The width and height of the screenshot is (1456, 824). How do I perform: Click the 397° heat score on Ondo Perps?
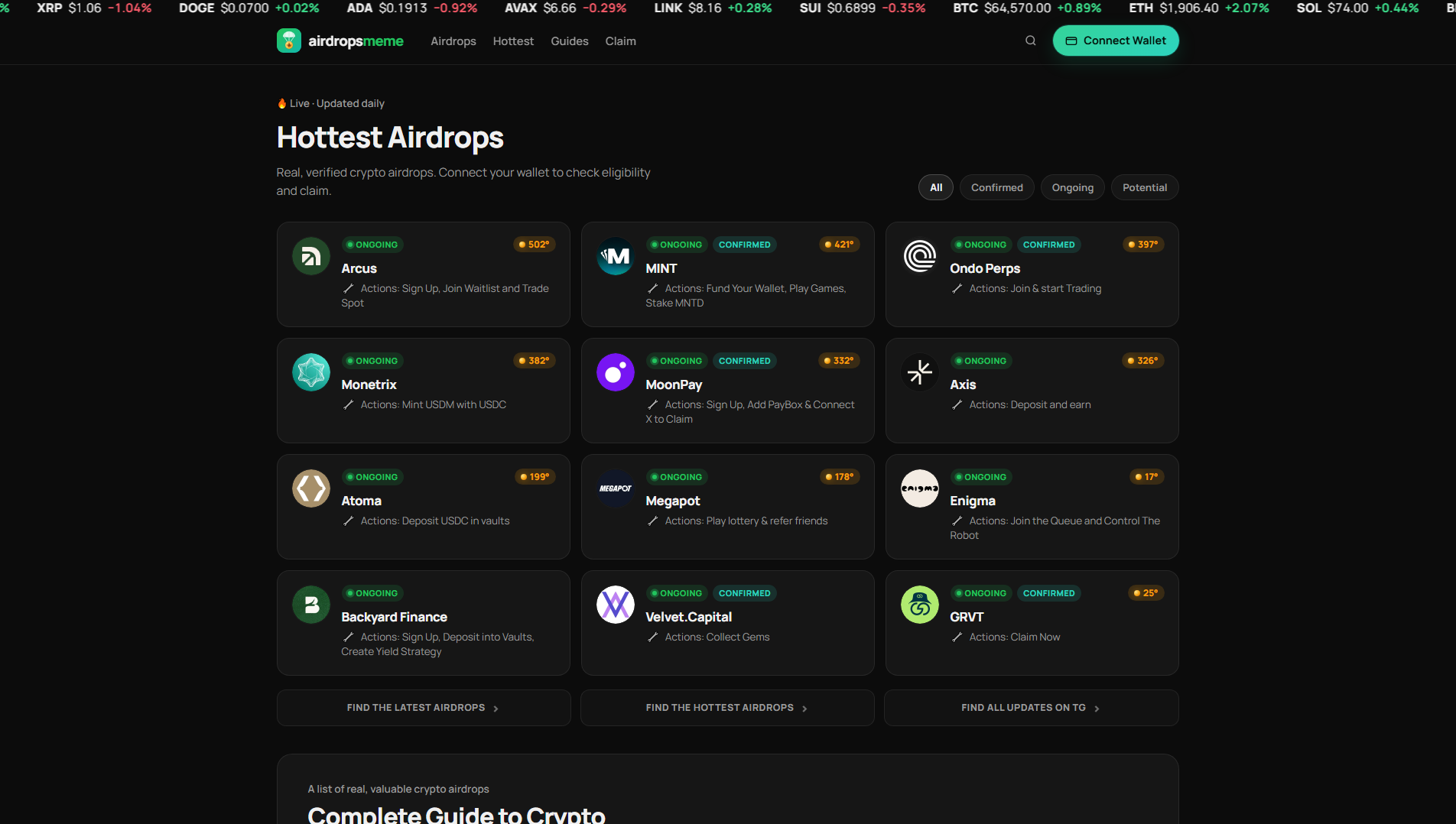(x=1143, y=245)
